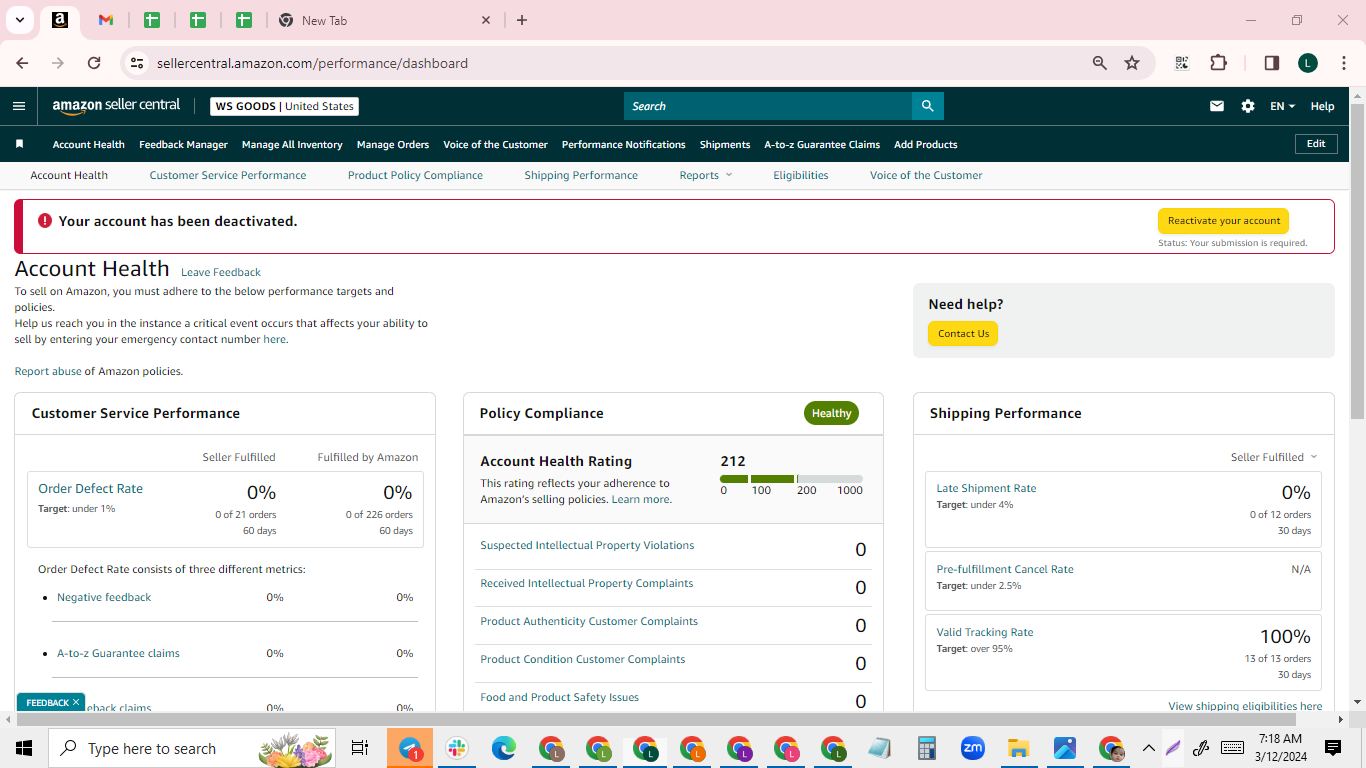Click the Amazon Seller Central logo
The width and height of the screenshot is (1366, 768).
click(x=116, y=106)
